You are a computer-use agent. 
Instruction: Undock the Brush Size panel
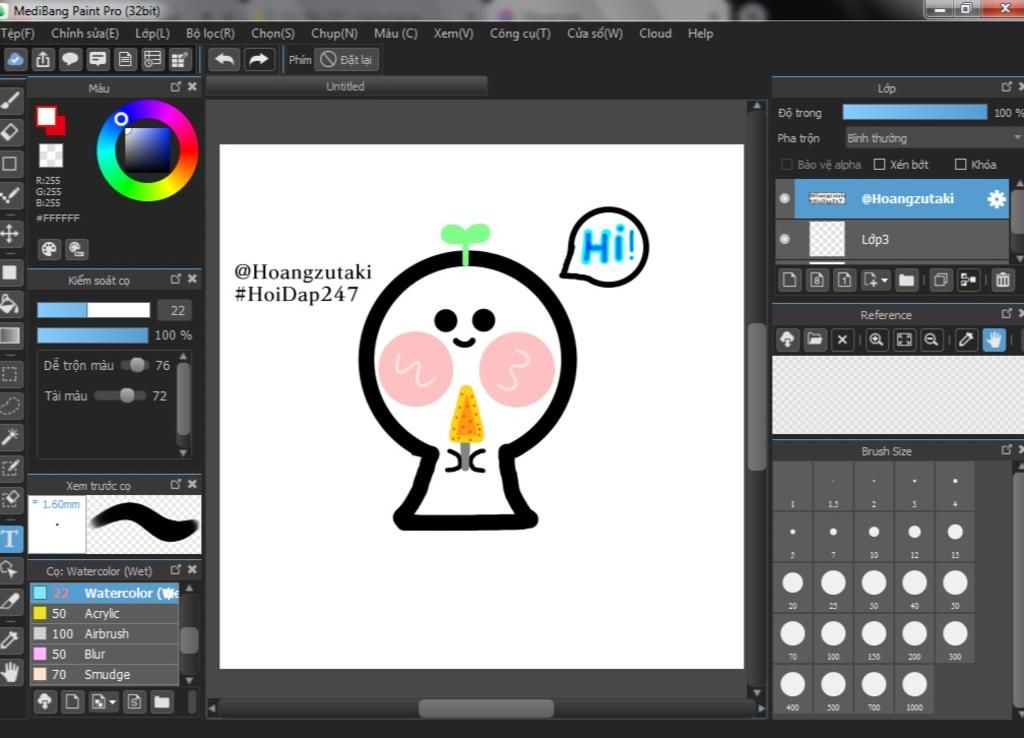[x=1006, y=449]
